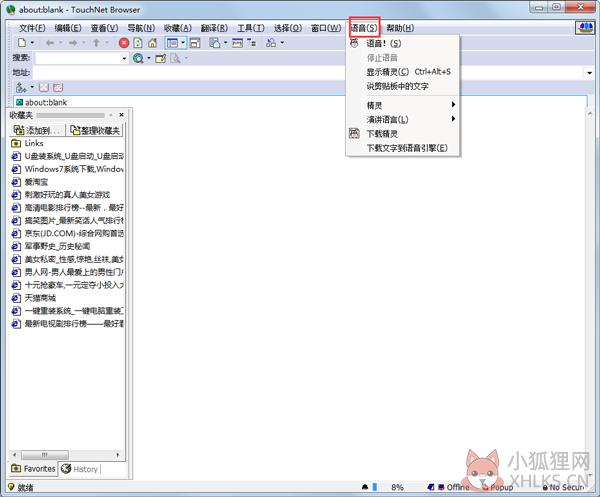This screenshot has width=600, height=497.
Task: Click the 地址 address input field
Action: coord(308,73)
